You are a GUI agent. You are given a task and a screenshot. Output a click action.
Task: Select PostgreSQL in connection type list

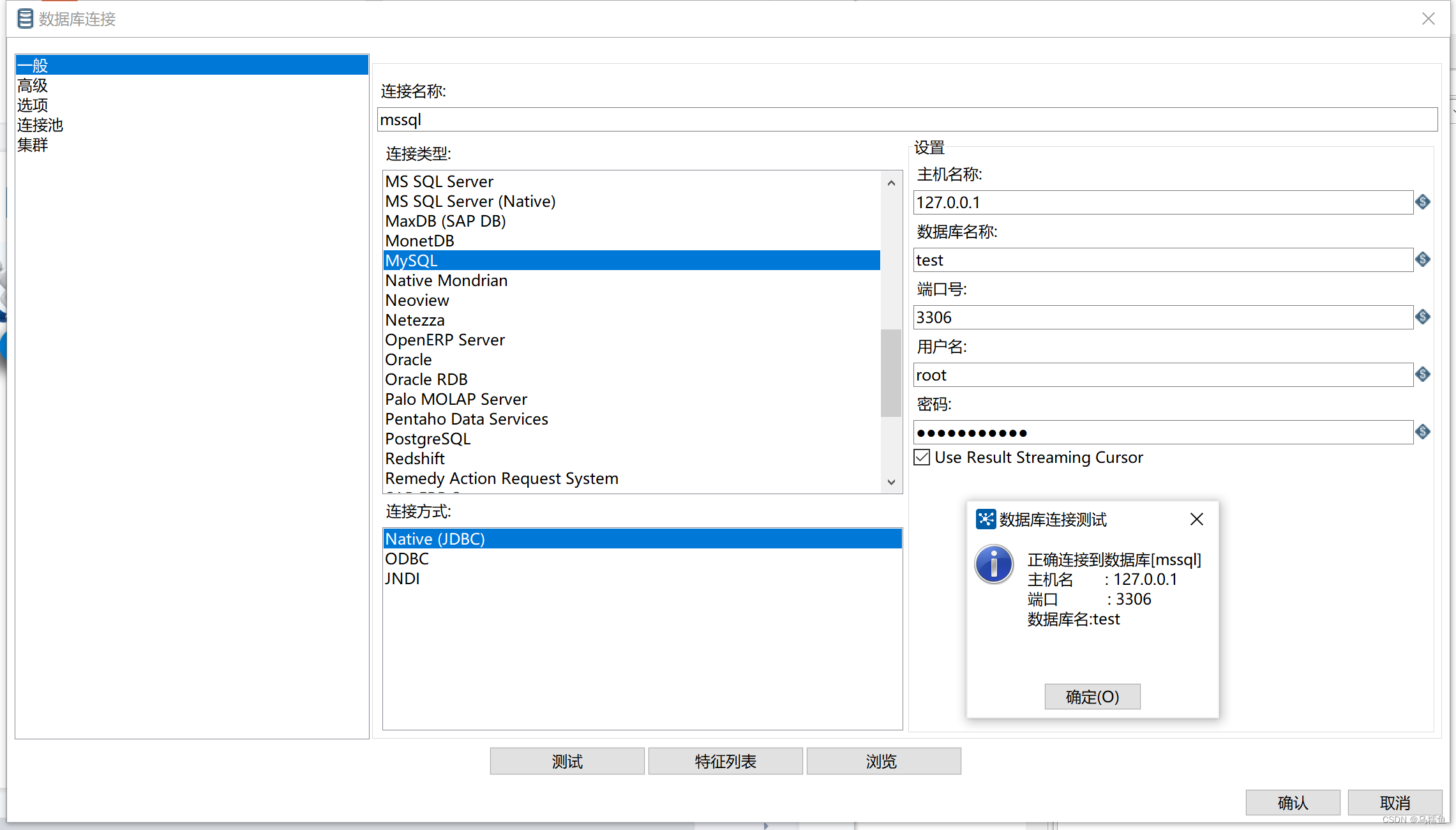click(x=428, y=439)
